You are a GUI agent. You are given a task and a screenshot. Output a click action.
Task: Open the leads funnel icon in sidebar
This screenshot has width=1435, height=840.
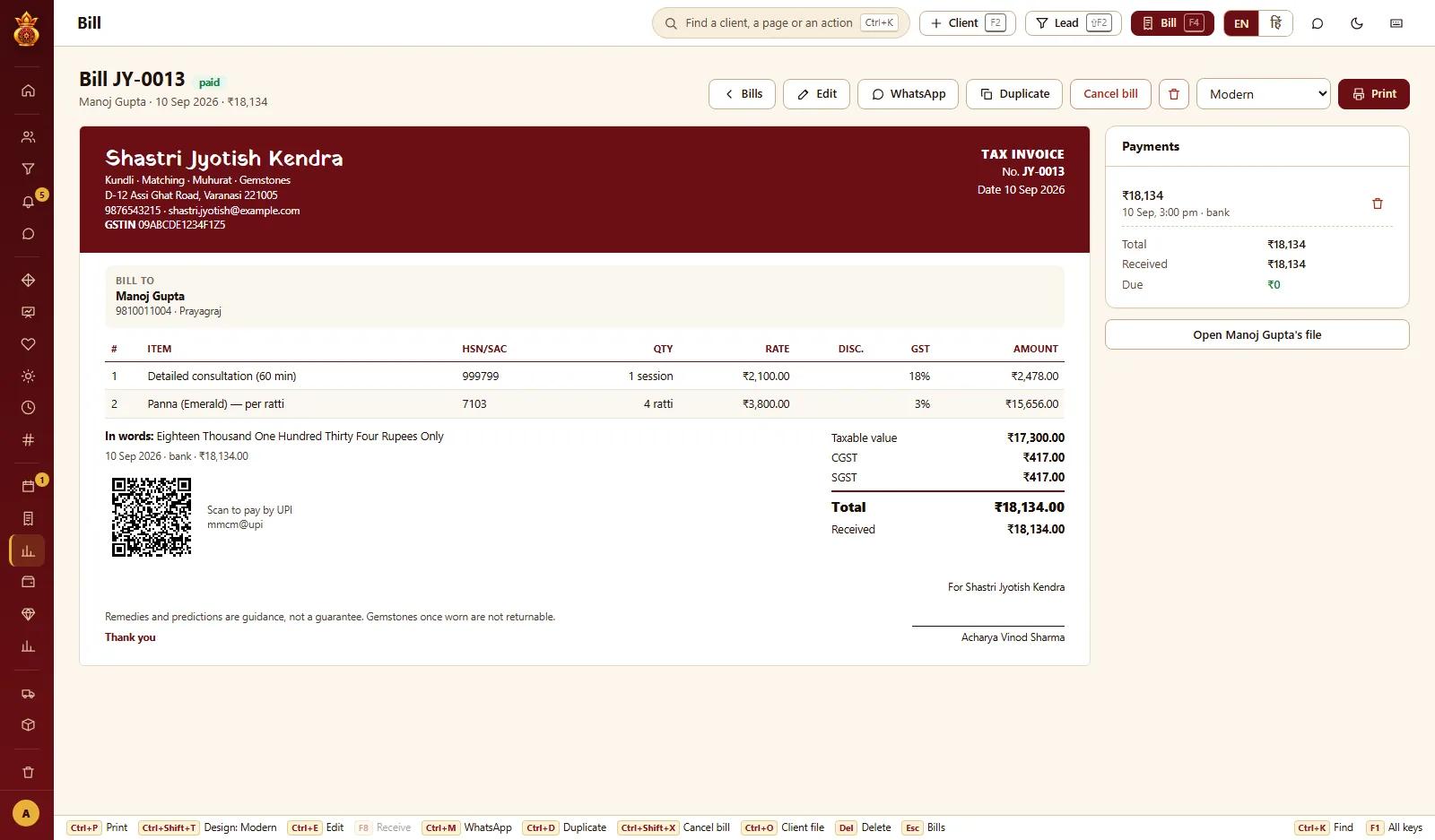28,169
